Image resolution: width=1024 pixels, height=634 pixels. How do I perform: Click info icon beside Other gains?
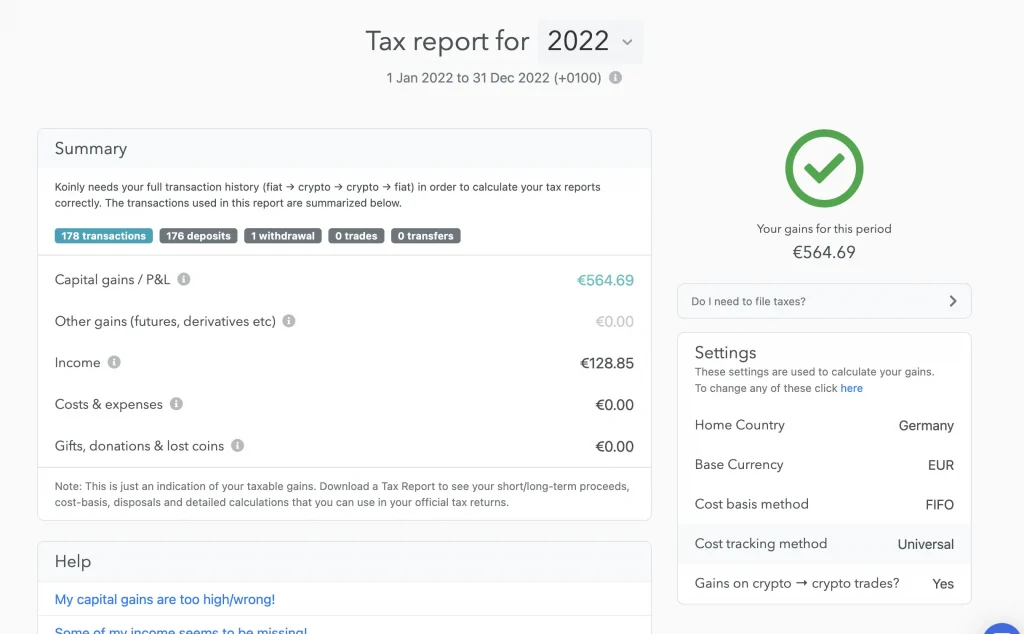click(x=289, y=321)
